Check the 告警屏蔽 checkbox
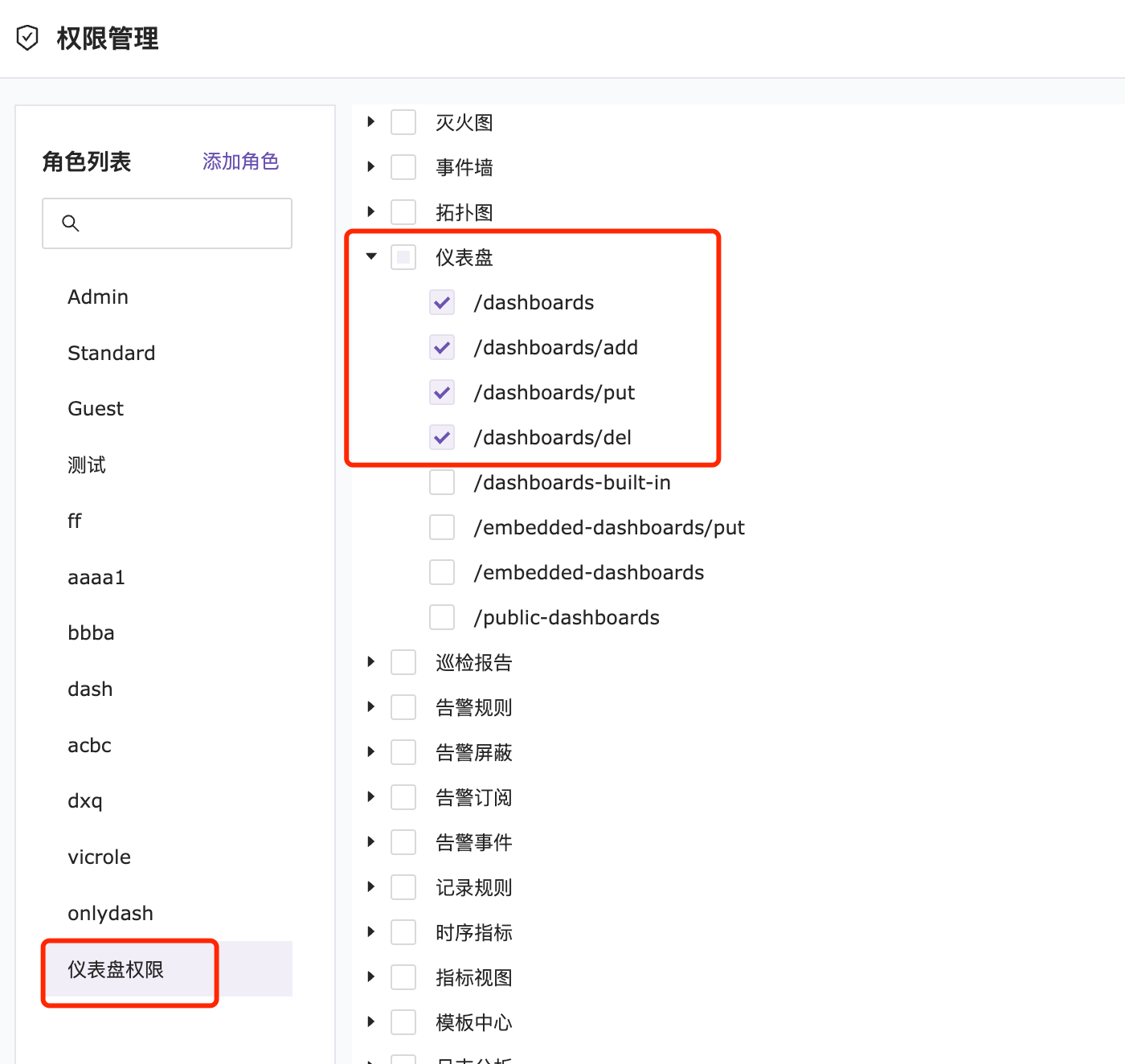 (403, 752)
